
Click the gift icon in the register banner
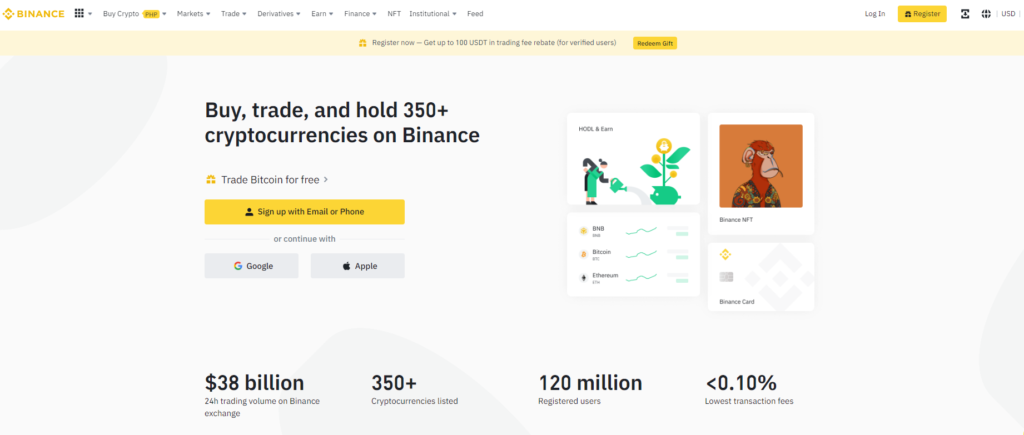pos(362,43)
